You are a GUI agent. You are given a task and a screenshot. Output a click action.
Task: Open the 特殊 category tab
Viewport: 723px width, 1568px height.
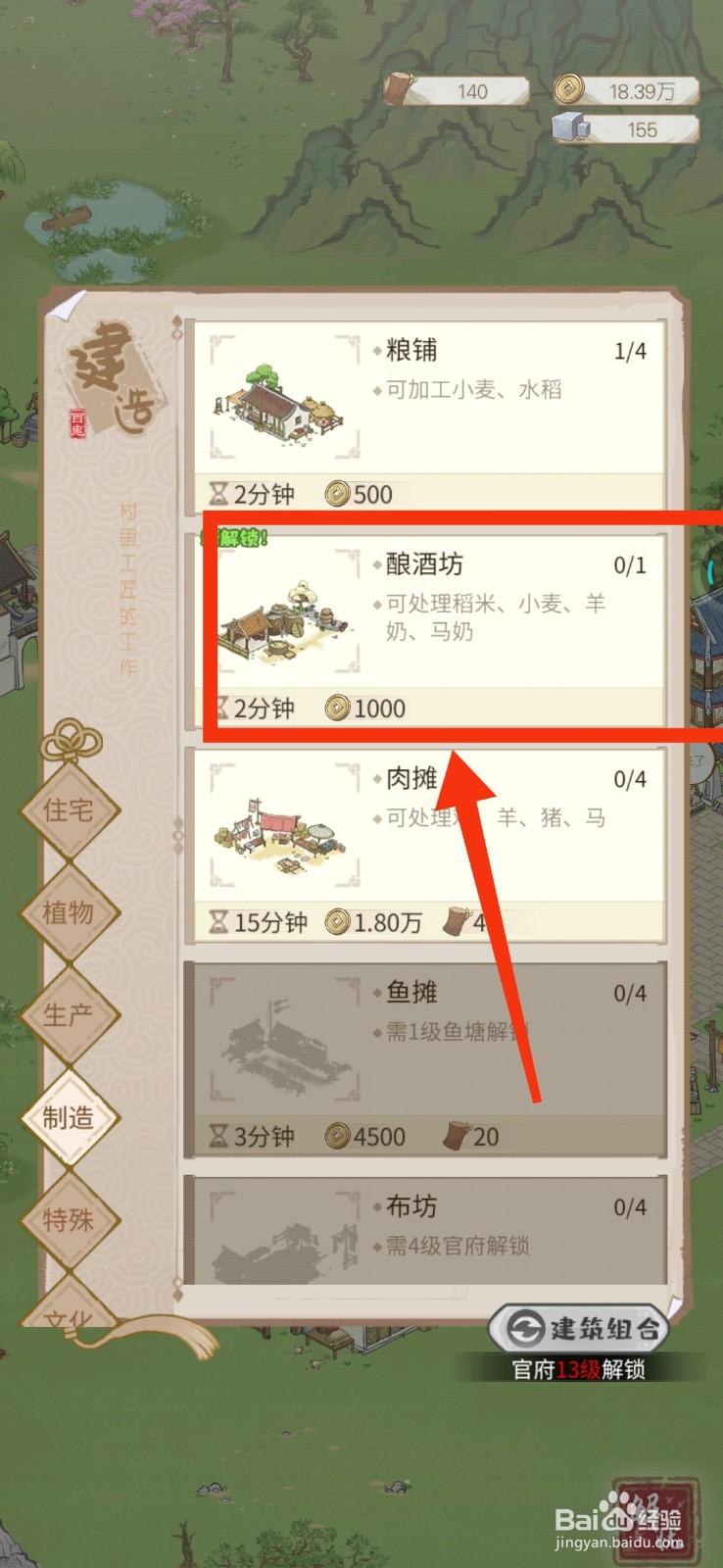click(x=69, y=1220)
